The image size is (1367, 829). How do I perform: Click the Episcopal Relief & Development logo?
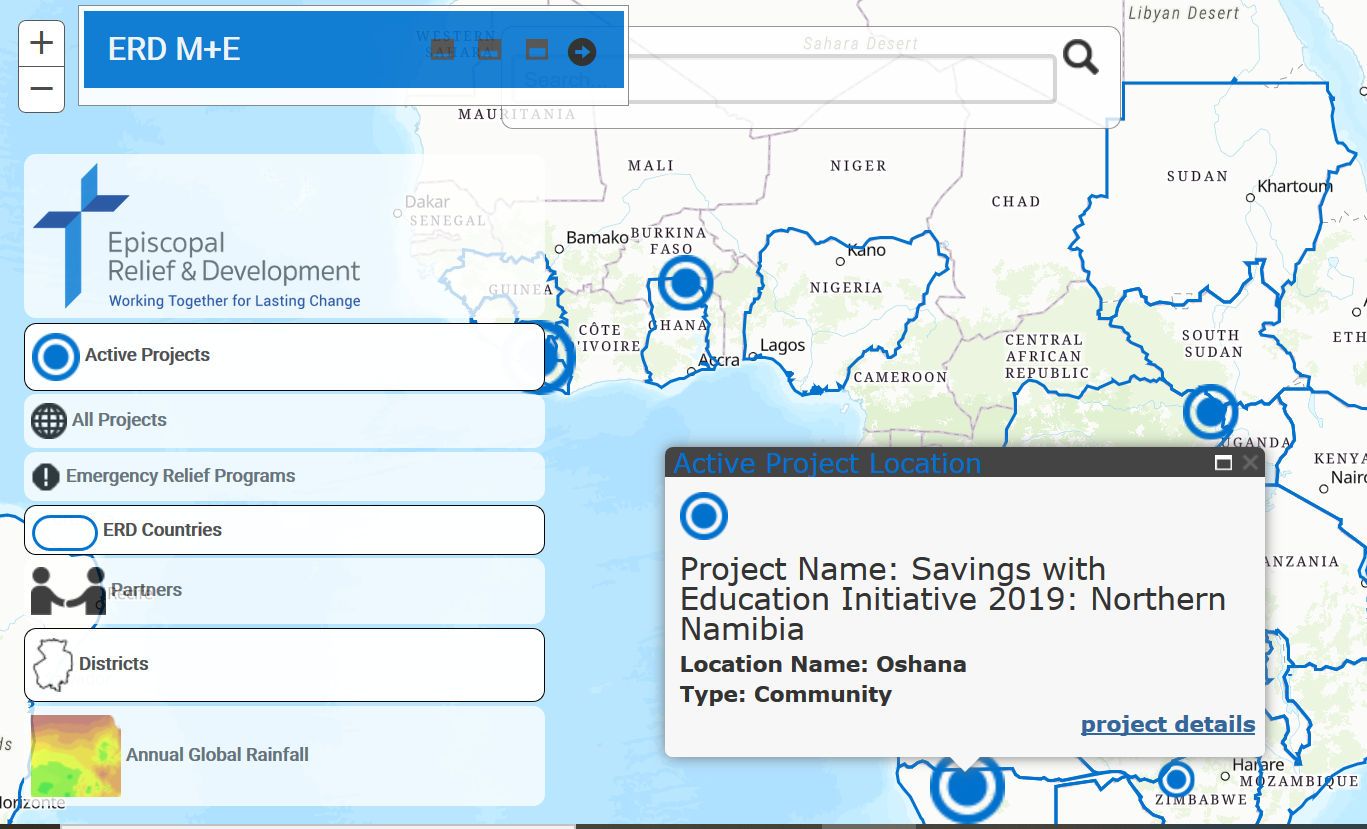[x=196, y=237]
